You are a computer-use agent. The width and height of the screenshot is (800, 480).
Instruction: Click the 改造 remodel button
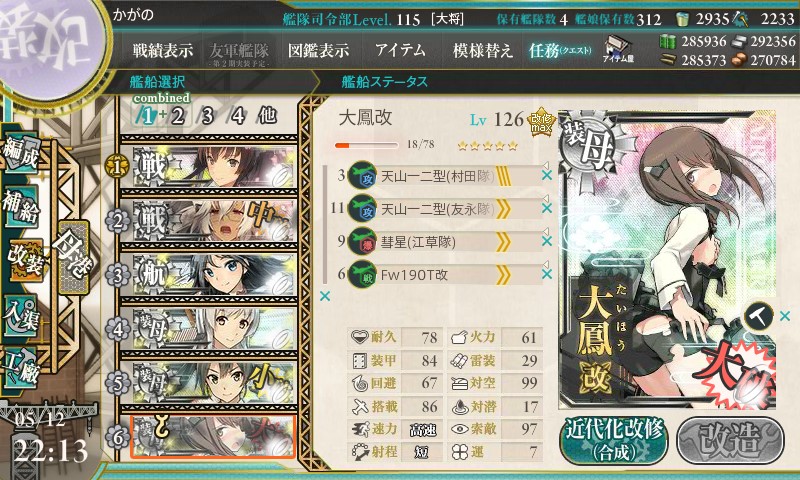pyautogui.click(x=730, y=441)
